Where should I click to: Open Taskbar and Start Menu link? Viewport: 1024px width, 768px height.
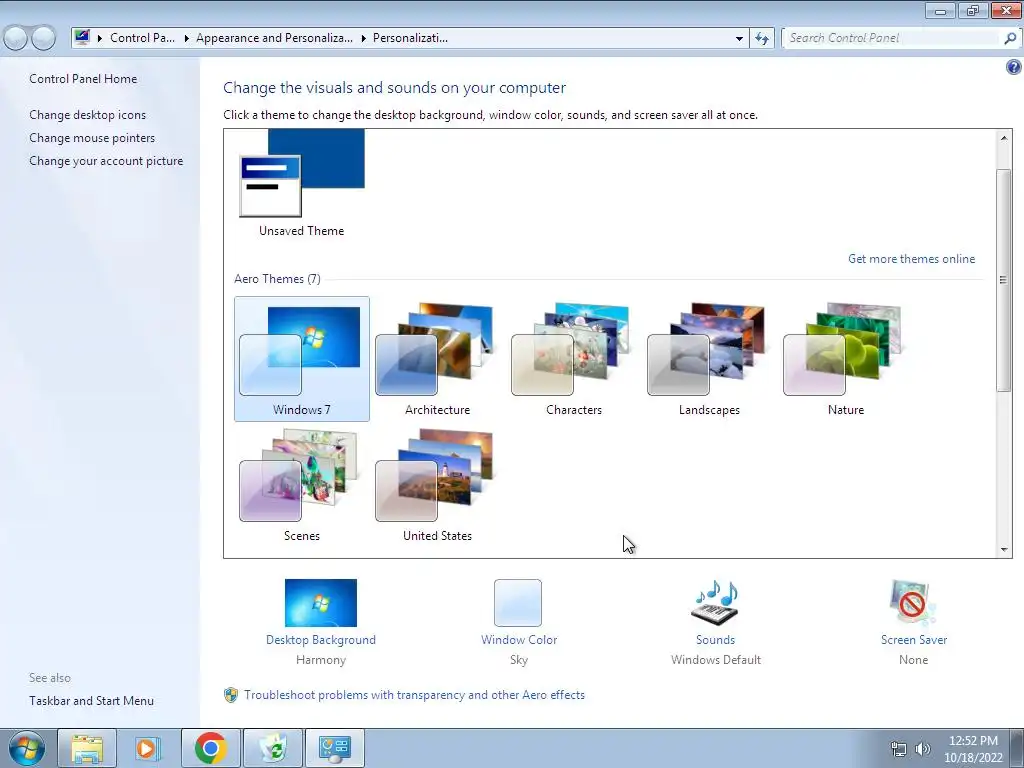(x=91, y=701)
